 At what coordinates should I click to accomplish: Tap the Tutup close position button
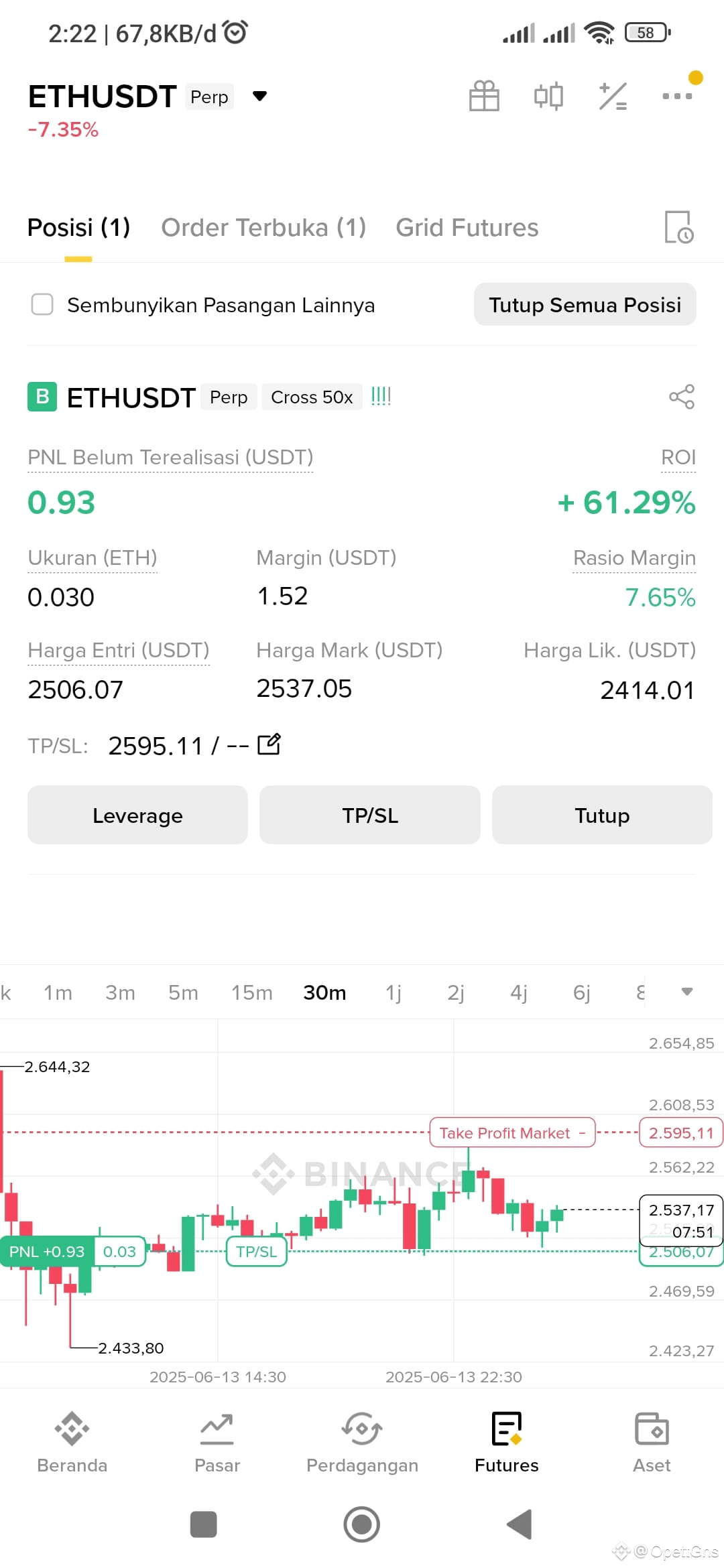pyautogui.click(x=602, y=815)
